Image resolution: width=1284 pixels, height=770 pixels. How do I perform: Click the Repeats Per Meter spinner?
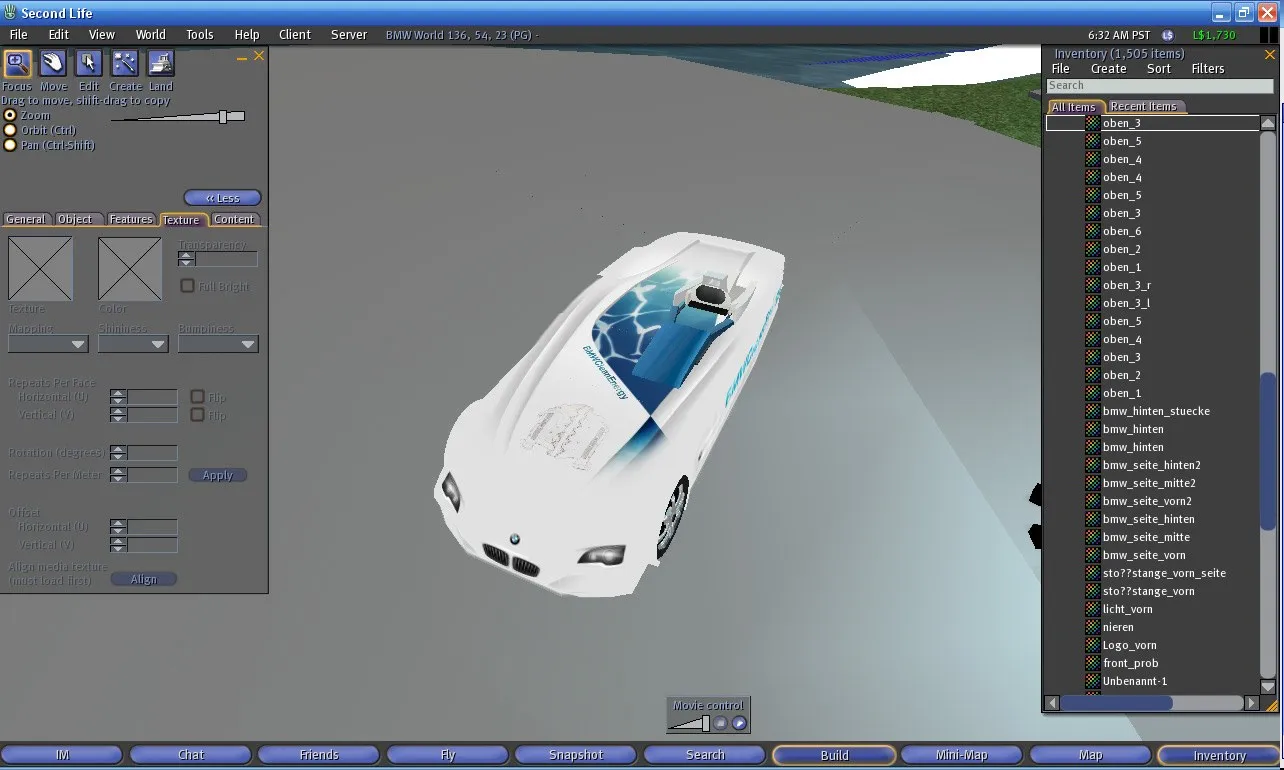pyautogui.click(x=118, y=475)
